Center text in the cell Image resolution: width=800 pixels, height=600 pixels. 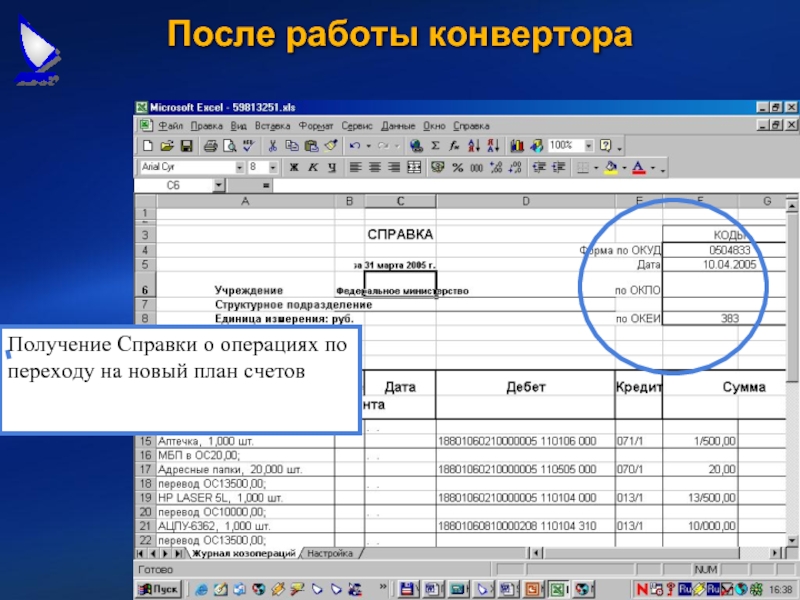point(375,167)
